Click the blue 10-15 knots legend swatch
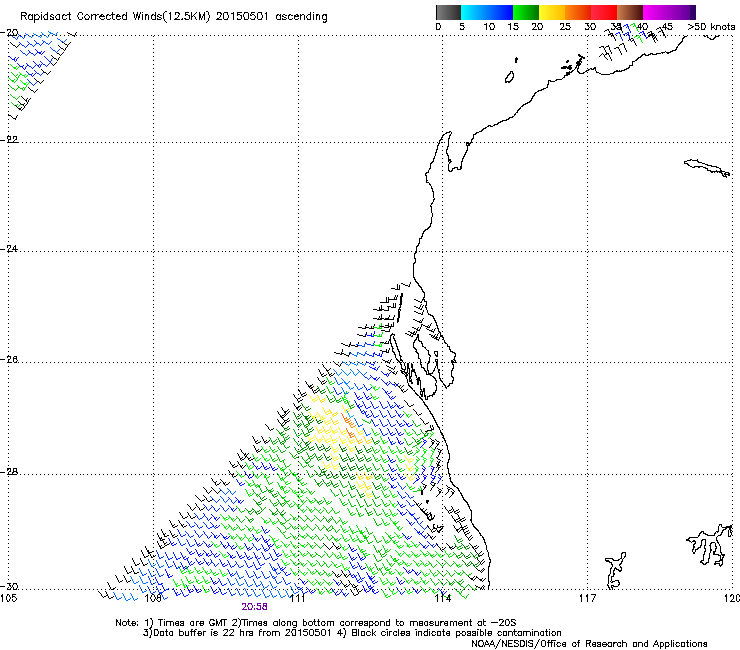 500,12
